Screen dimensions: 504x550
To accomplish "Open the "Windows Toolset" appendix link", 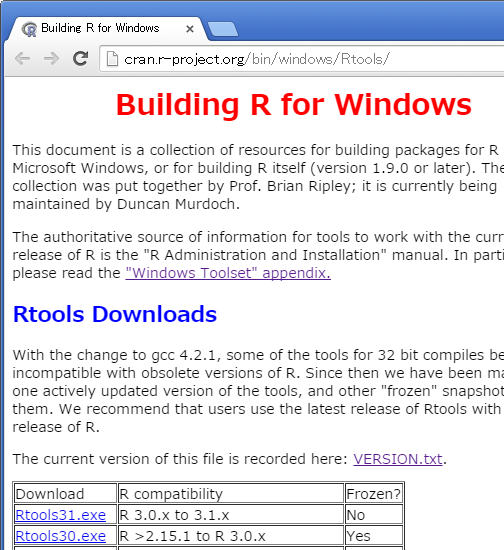I will pyautogui.click(x=228, y=273).
